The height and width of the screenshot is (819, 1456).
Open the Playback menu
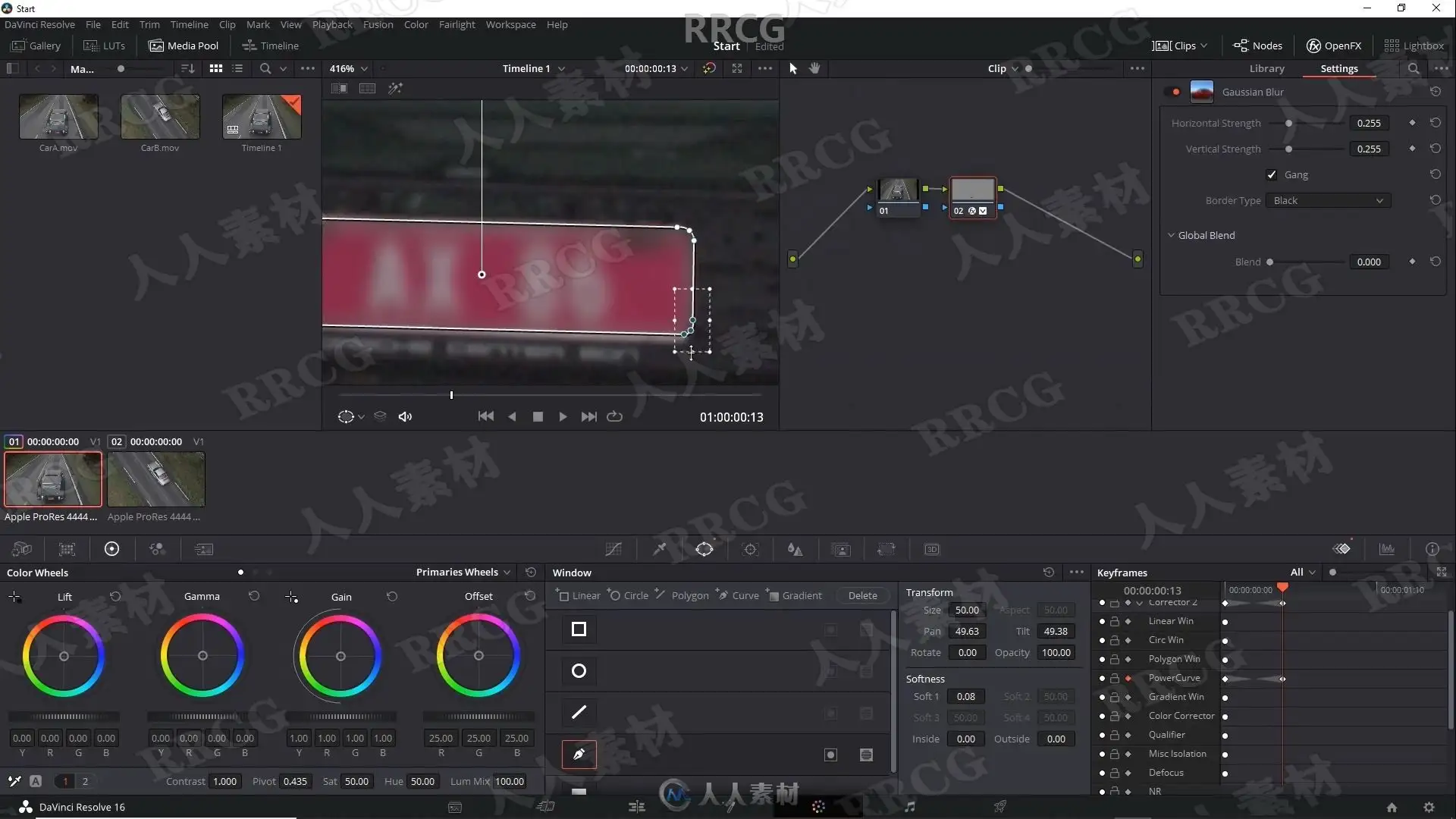[332, 24]
